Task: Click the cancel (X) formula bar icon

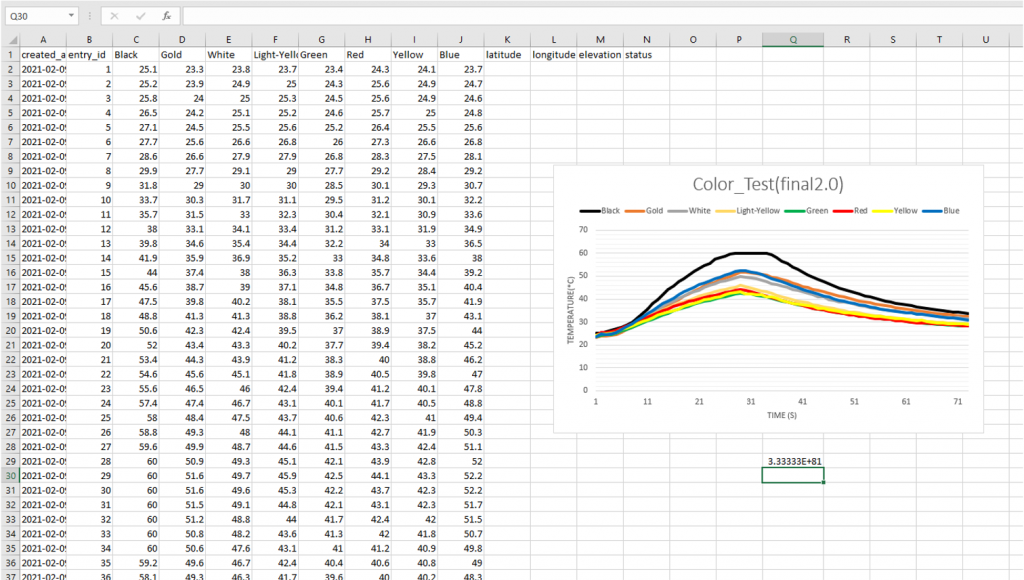Action: [x=114, y=16]
